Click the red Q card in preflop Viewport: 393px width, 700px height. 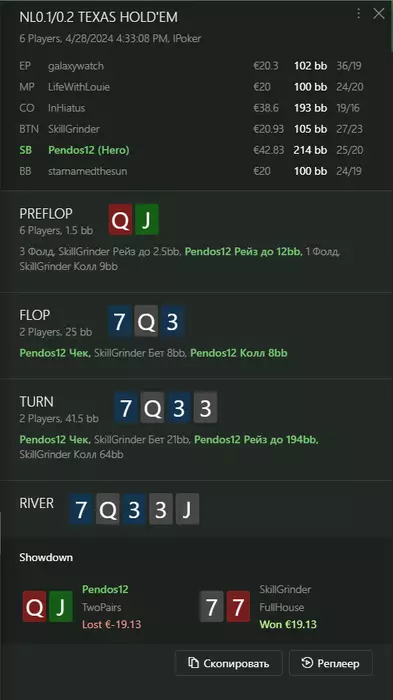pyautogui.click(x=121, y=220)
